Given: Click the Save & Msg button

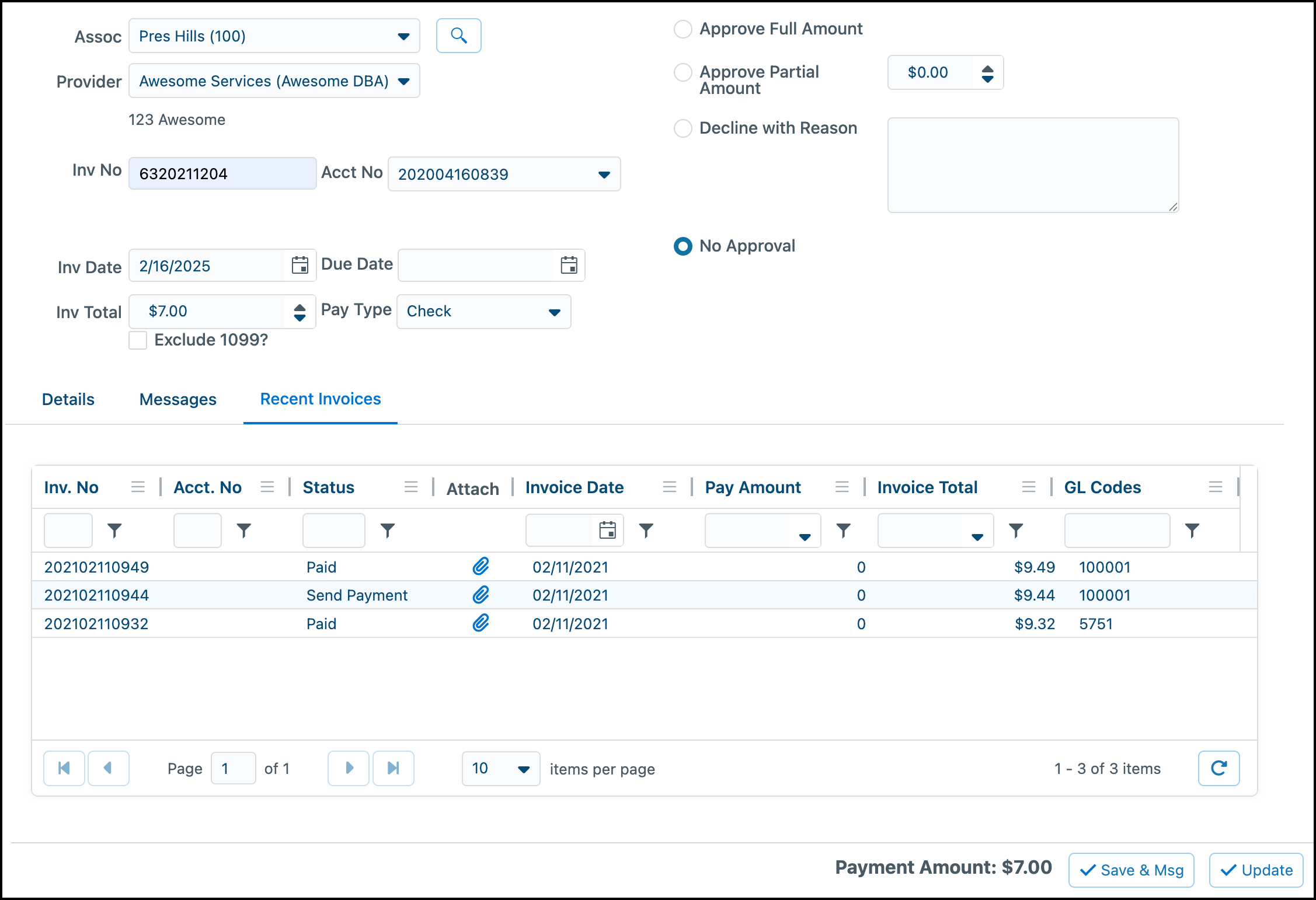Looking at the screenshot, I should click(1130, 870).
